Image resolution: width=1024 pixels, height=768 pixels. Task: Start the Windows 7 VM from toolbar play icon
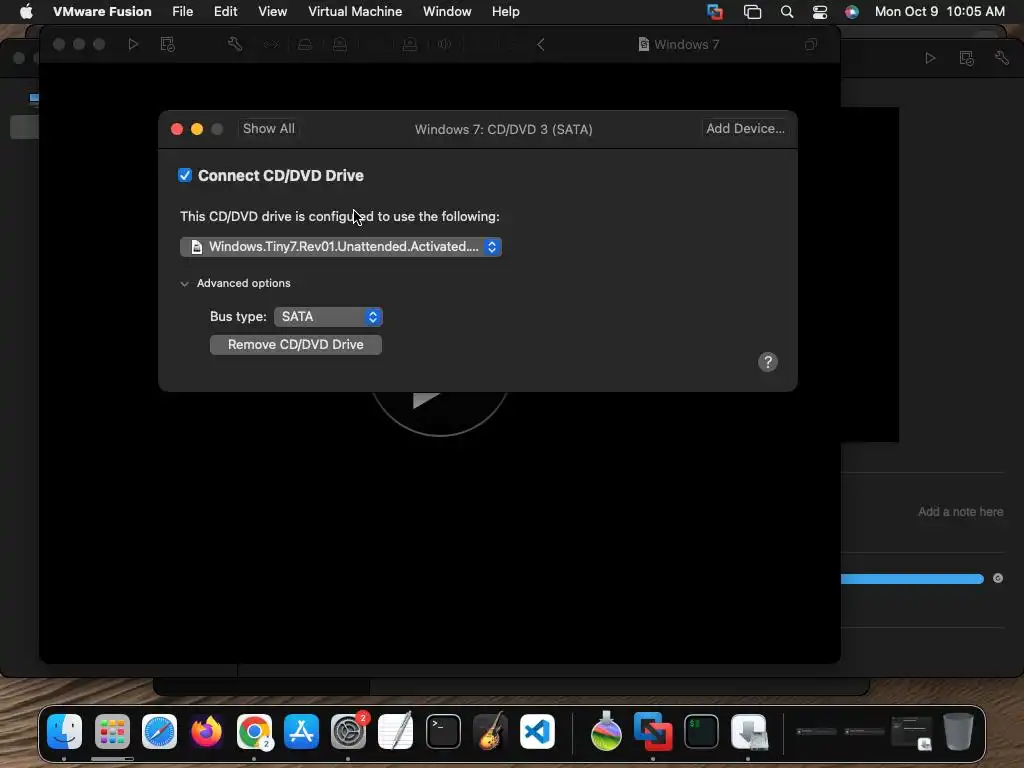(x=133, y=44)
